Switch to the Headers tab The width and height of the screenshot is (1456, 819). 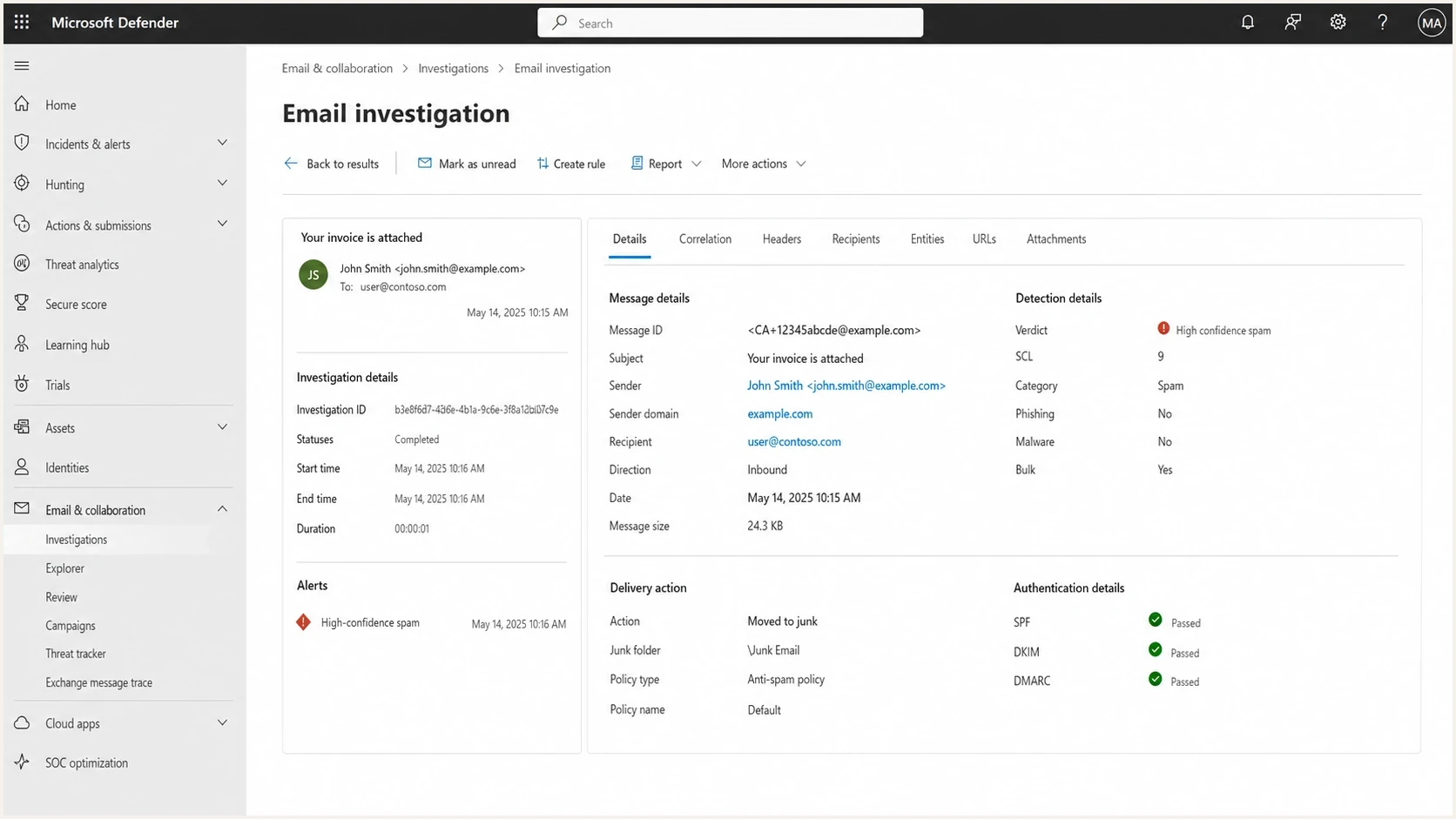[x=782, y=239]
